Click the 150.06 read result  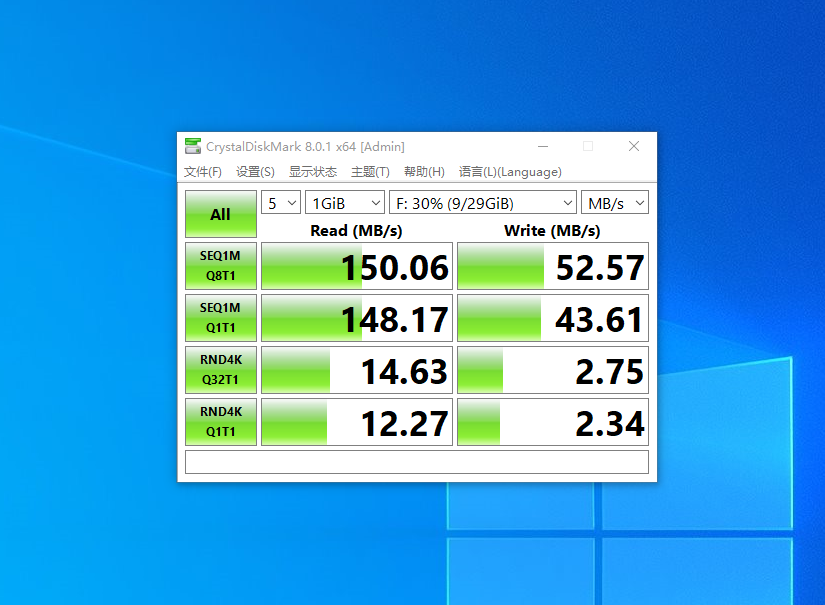pos(357,266)
